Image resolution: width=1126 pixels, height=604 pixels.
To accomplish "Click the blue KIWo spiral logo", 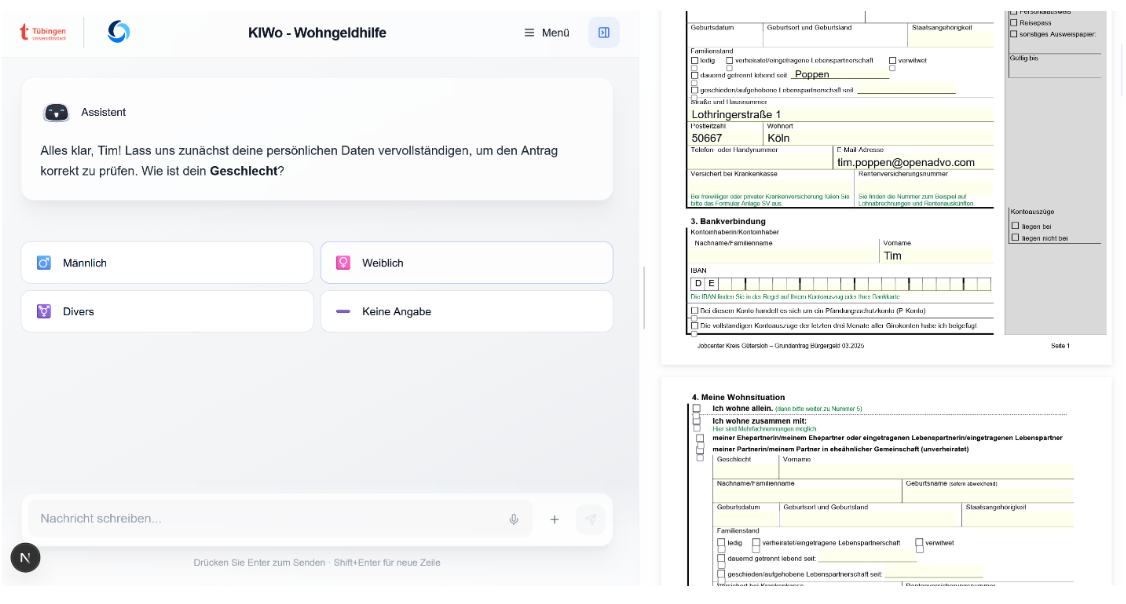I will (118, 32).
